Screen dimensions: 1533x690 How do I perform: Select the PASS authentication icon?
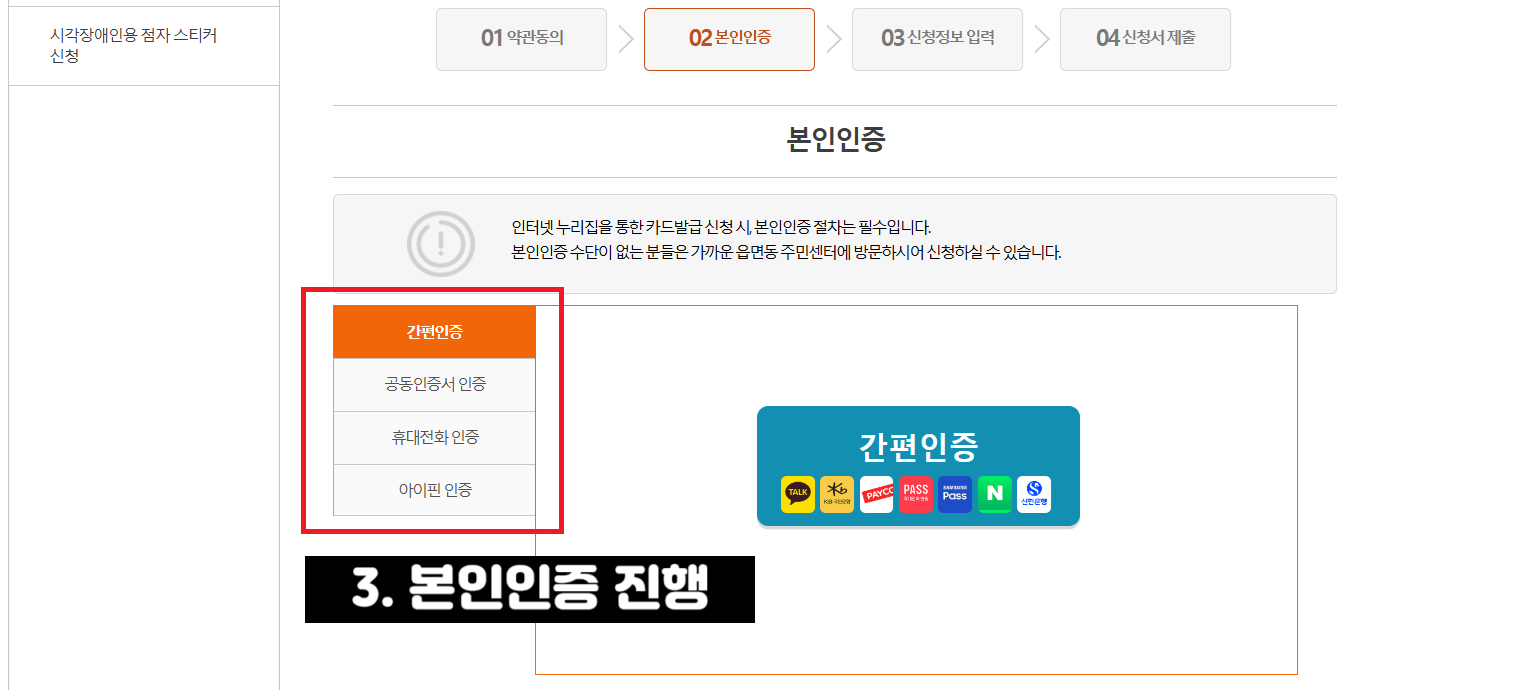pyautogui.click(x=915, y=494)
